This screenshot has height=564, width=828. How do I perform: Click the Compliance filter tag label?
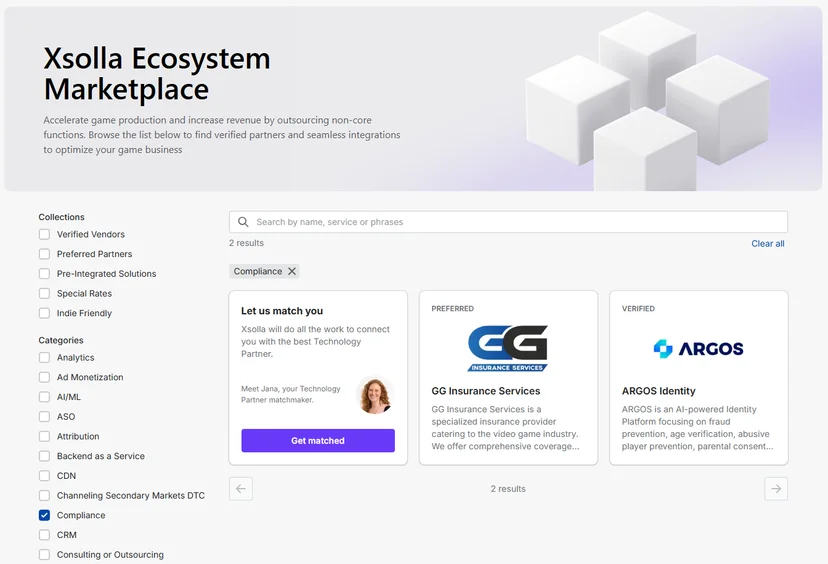pos(258,271)
